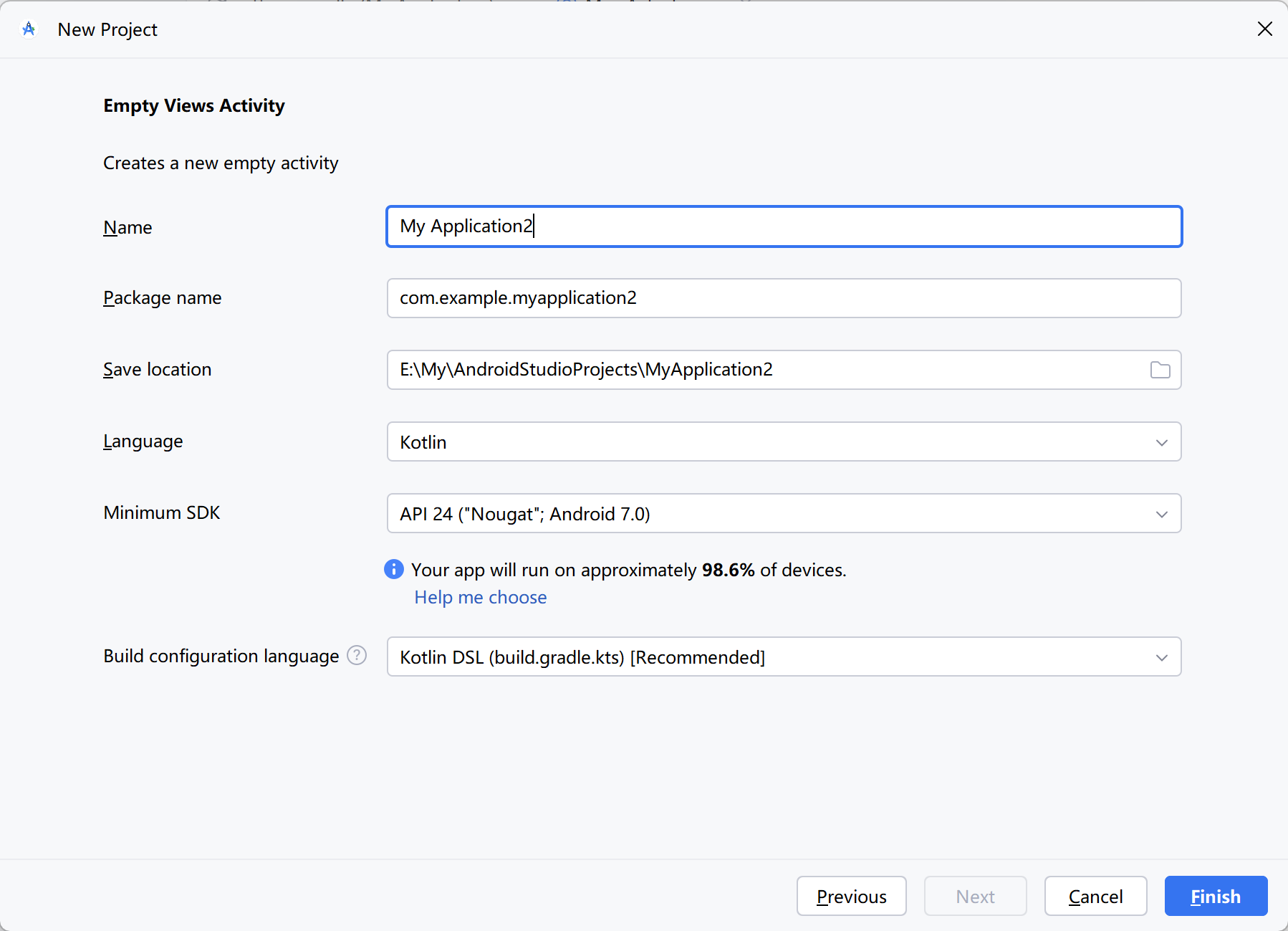Viewport: 1288px width, 931px height.
Task: Click the Package name label
Action: (x=162, y=297)
